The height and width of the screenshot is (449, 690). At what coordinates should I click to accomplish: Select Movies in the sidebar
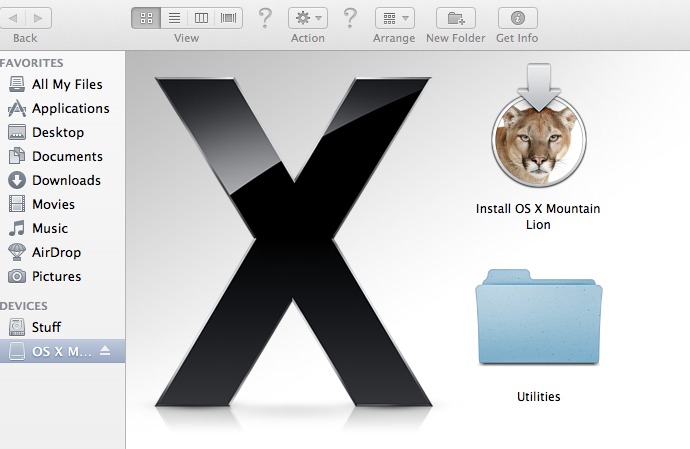pos(62,204)
